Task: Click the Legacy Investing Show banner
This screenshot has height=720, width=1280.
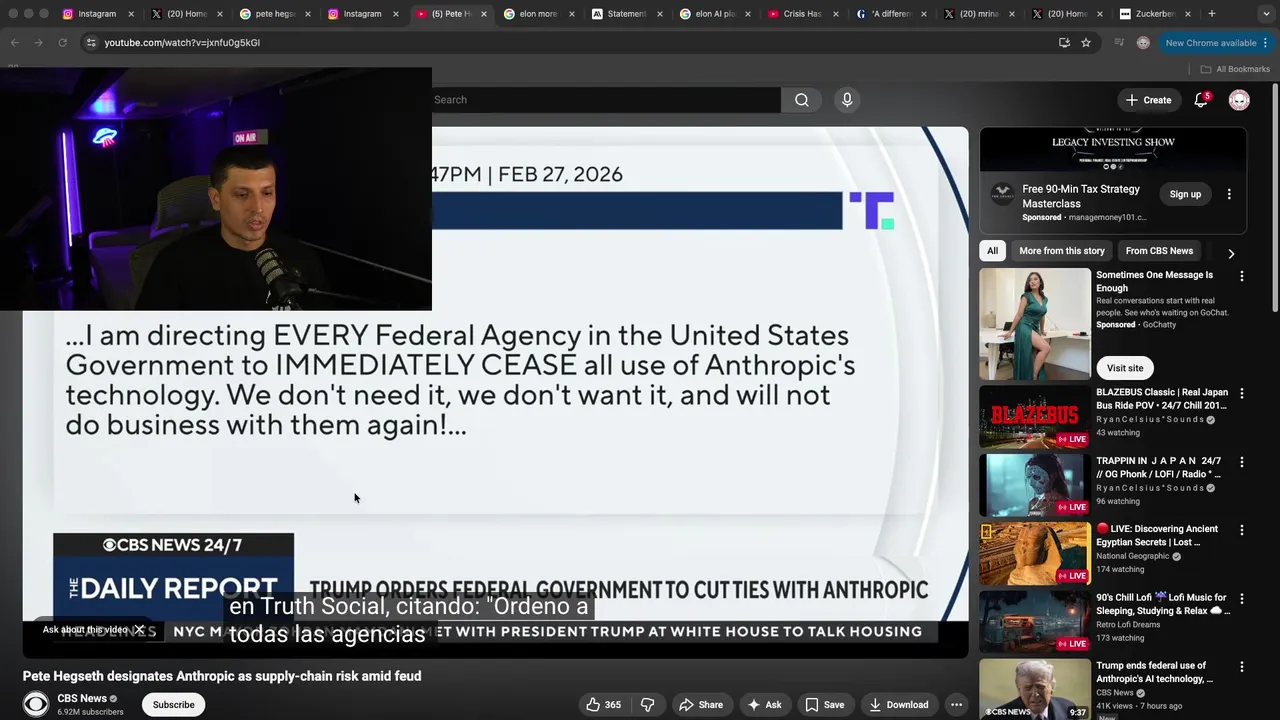Action: coord(1113,149)
